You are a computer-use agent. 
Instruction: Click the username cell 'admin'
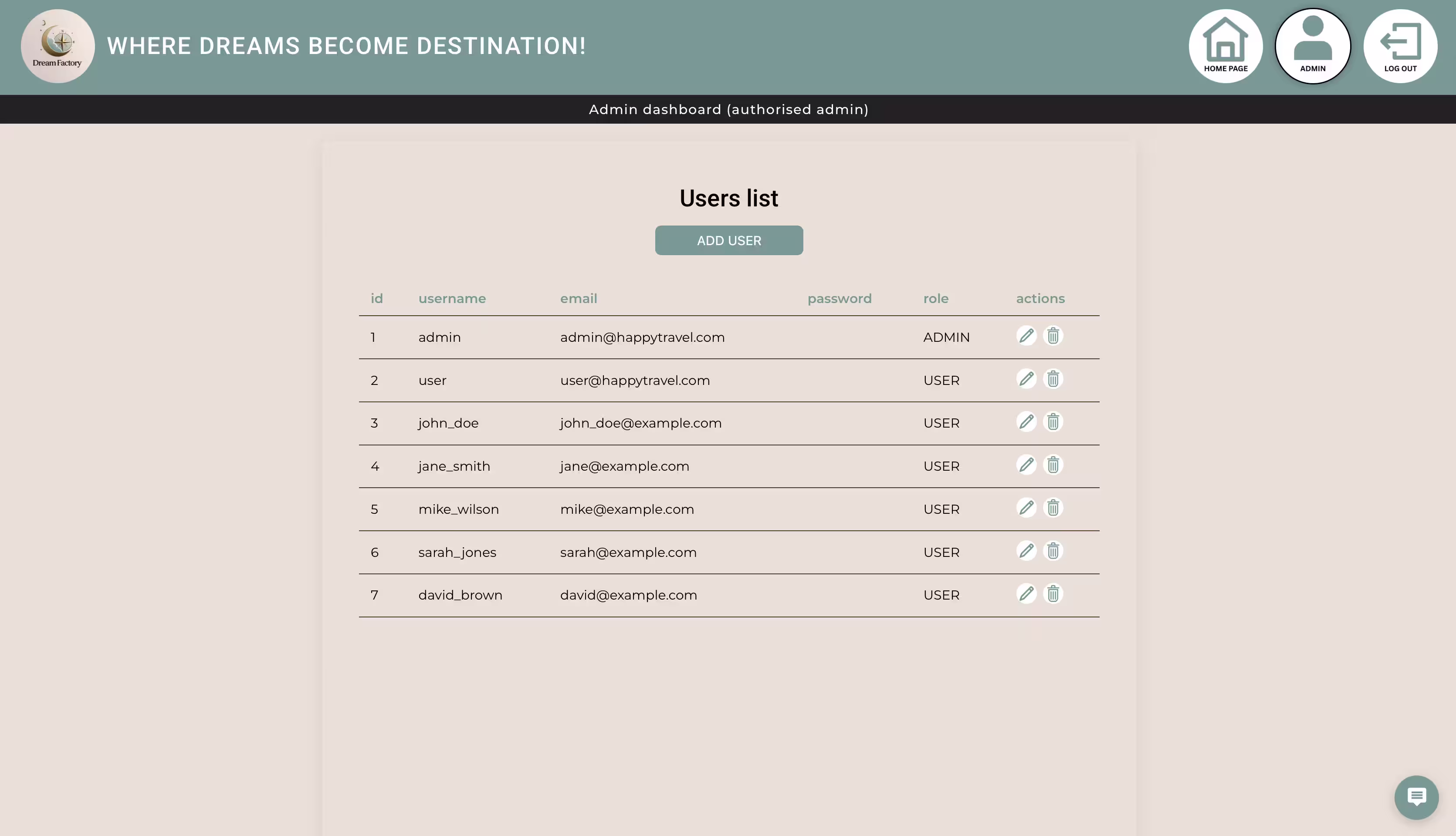click(x=440, y=337)
